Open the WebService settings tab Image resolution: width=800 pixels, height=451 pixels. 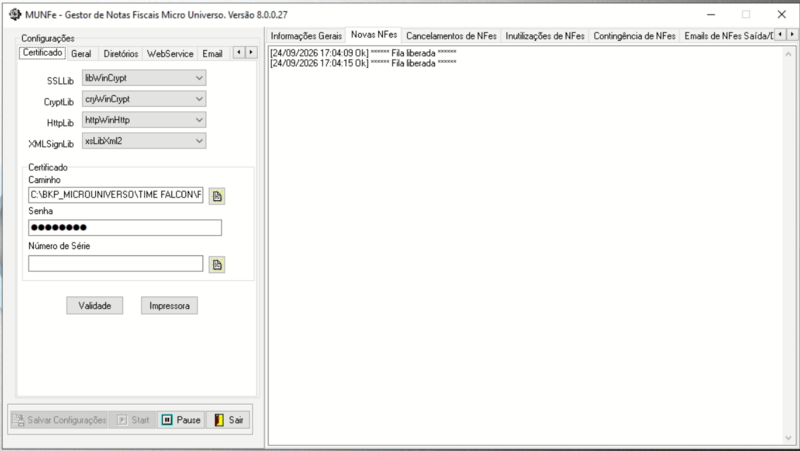[x=170, y=54]
